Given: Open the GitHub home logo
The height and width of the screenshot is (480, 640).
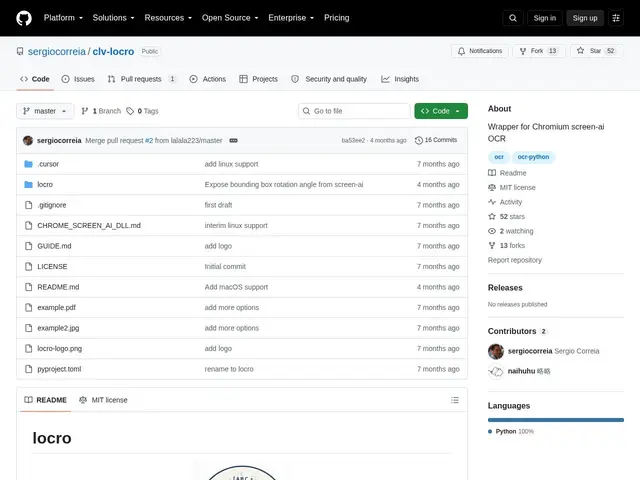Looking at the screenshot, I should 24,18.
